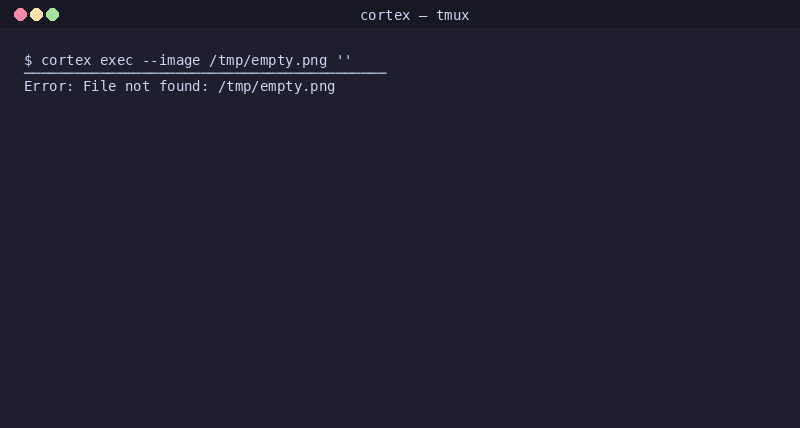Click the title bar dash between cortex and tmux
800x428 pixels.
pyautogui.click(x=423, y=16)
